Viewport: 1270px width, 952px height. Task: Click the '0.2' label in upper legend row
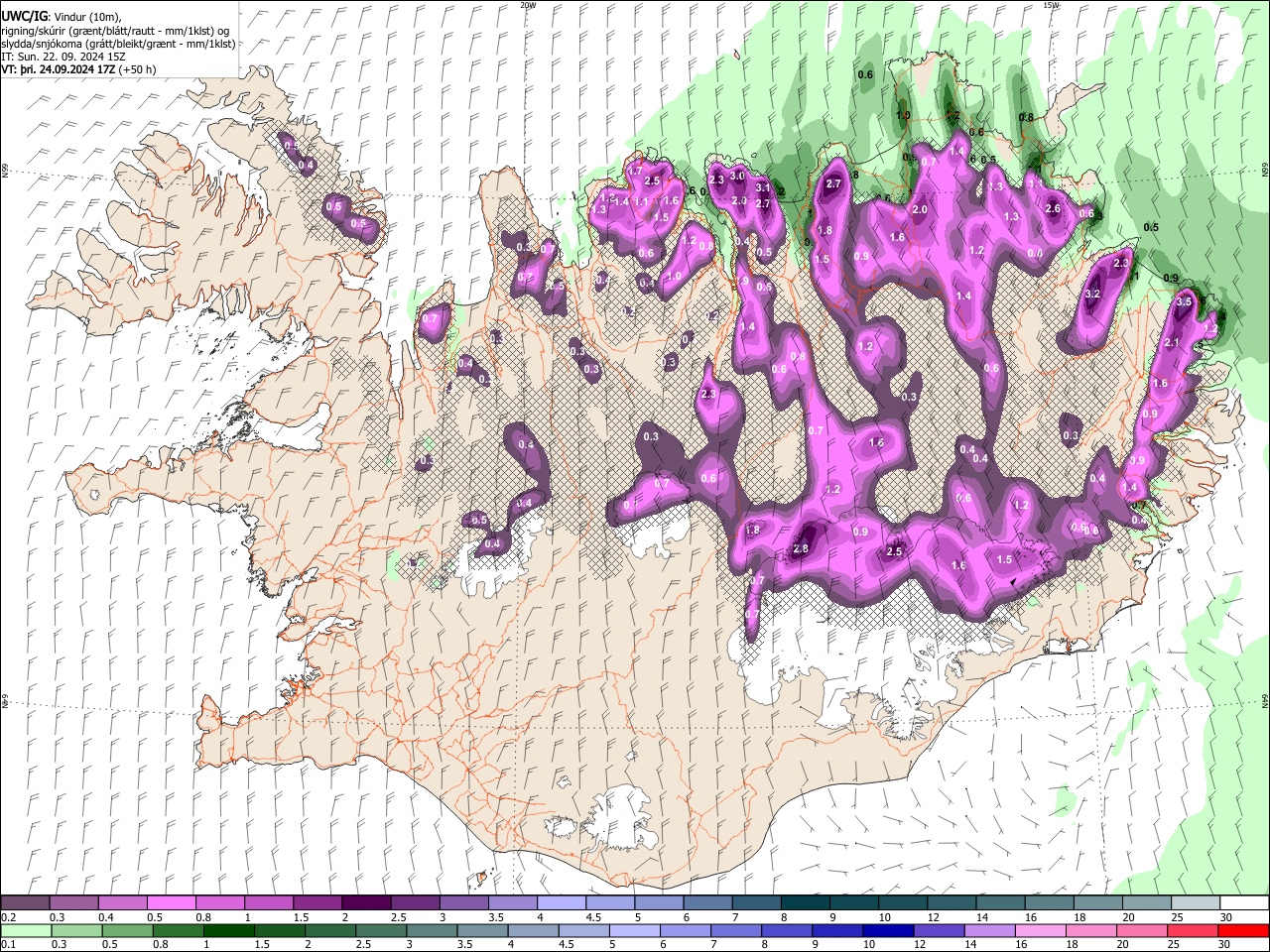click(8, 917)
